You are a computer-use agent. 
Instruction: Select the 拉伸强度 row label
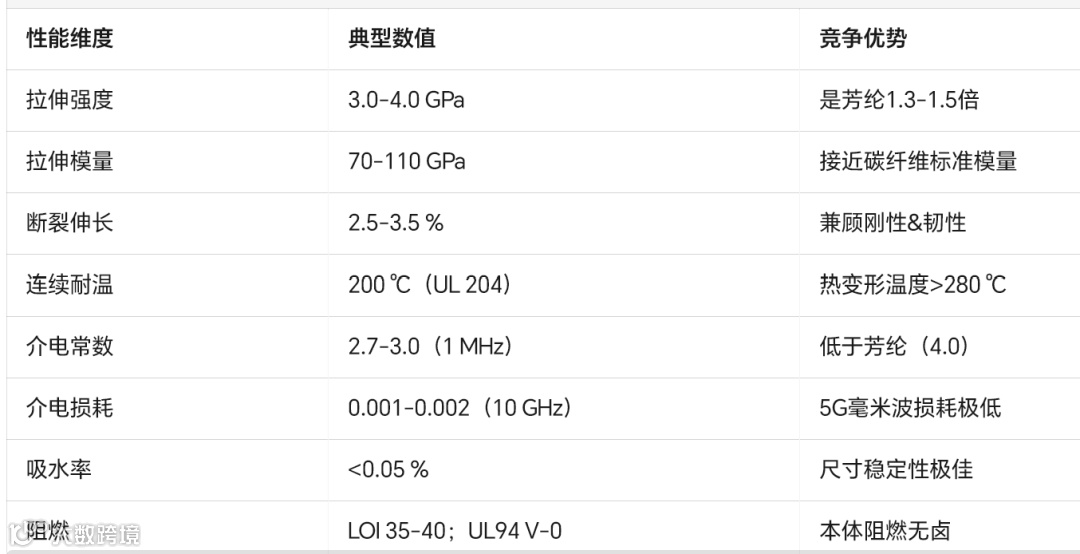(x=70, y=100)
